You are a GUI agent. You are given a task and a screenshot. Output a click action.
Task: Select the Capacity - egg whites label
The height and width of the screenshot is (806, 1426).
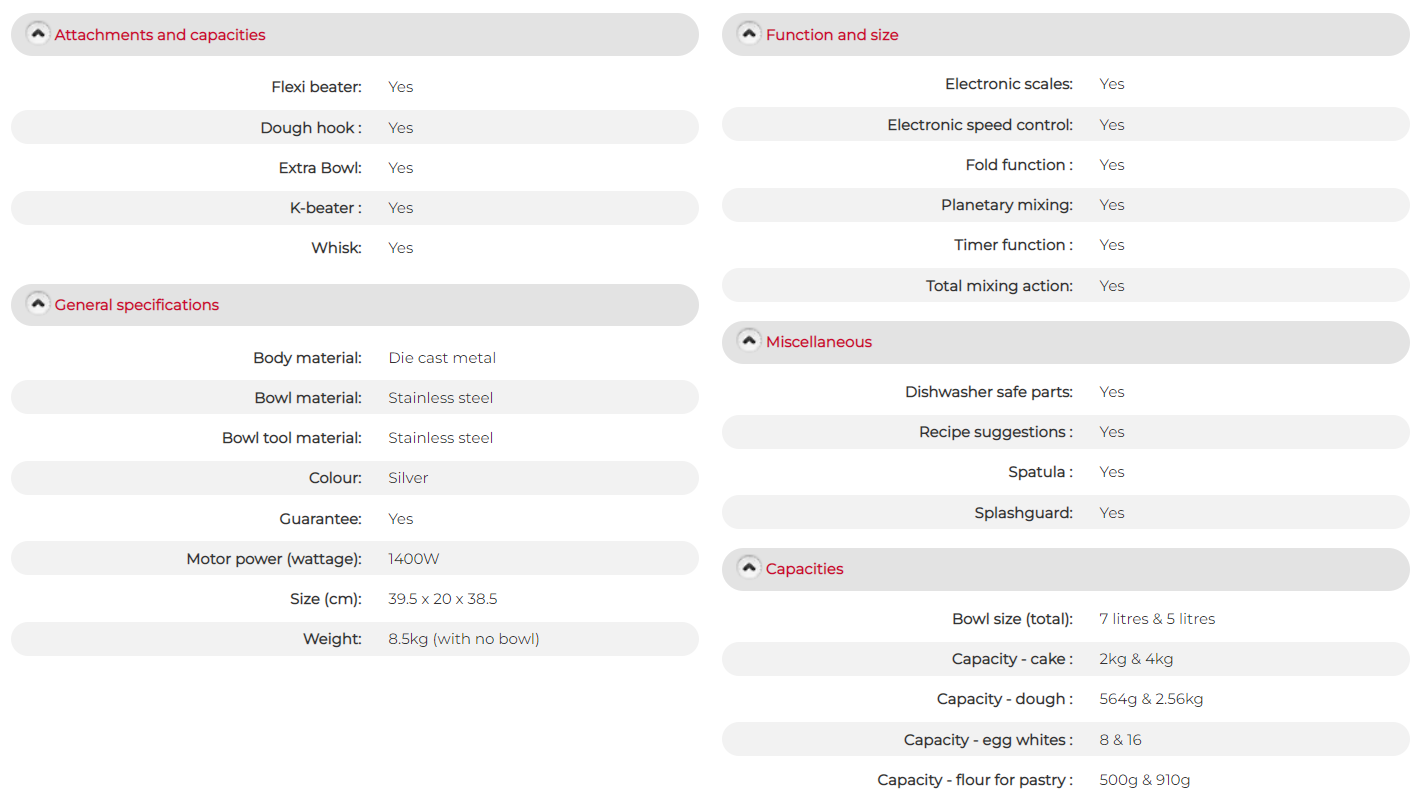point(988,740)
